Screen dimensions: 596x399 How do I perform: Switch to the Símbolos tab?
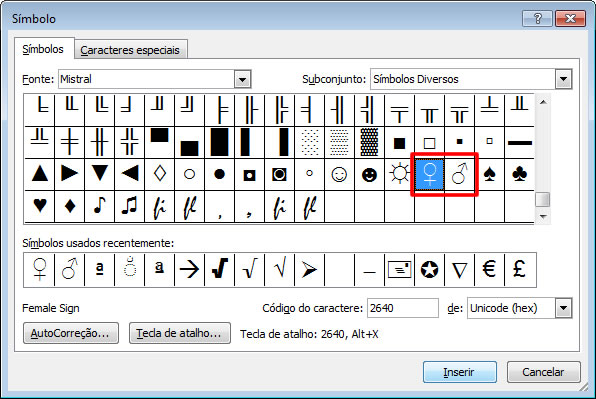point(43,49)
